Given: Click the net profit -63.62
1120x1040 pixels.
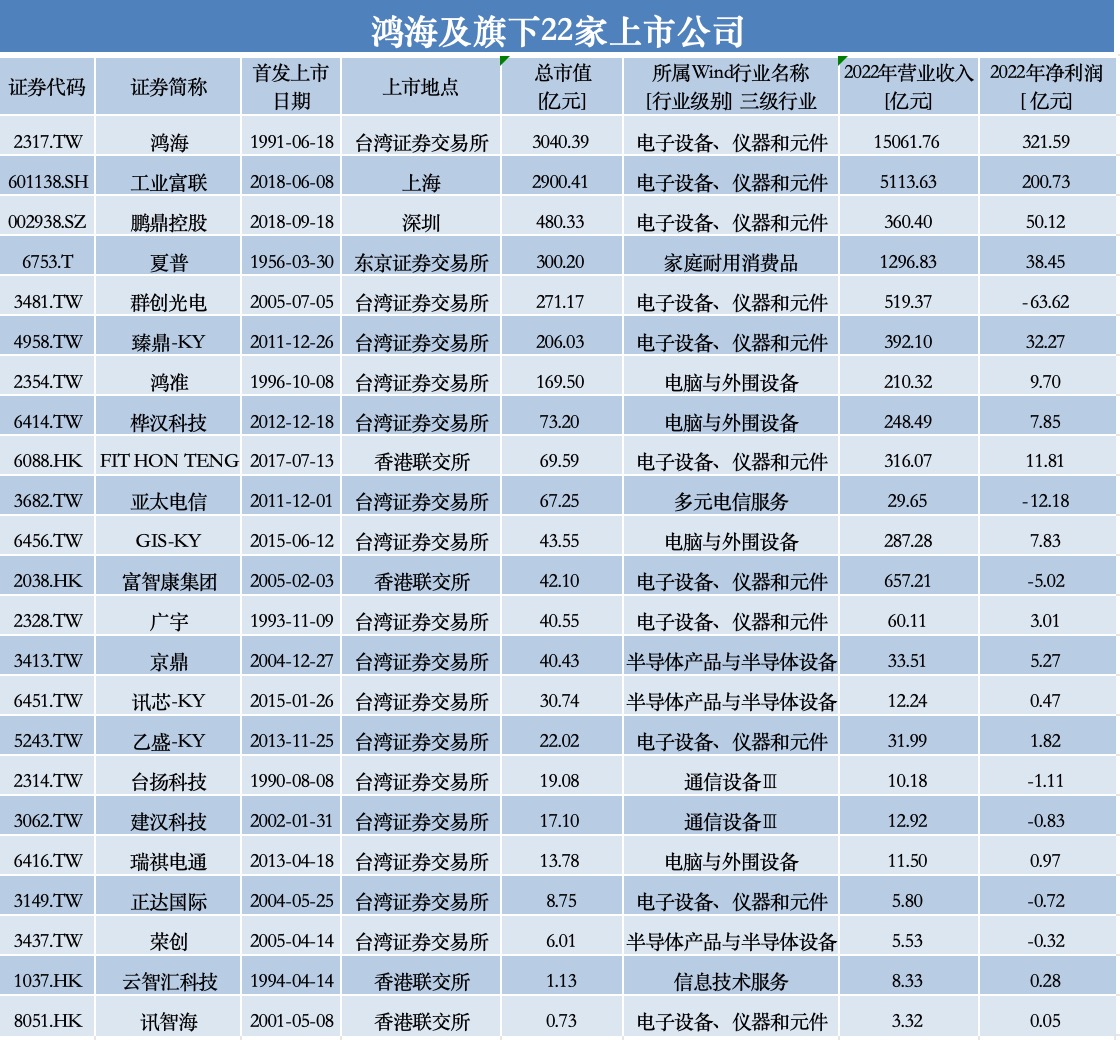Looking at the screenshot, I should click(x=1046, y=302).
